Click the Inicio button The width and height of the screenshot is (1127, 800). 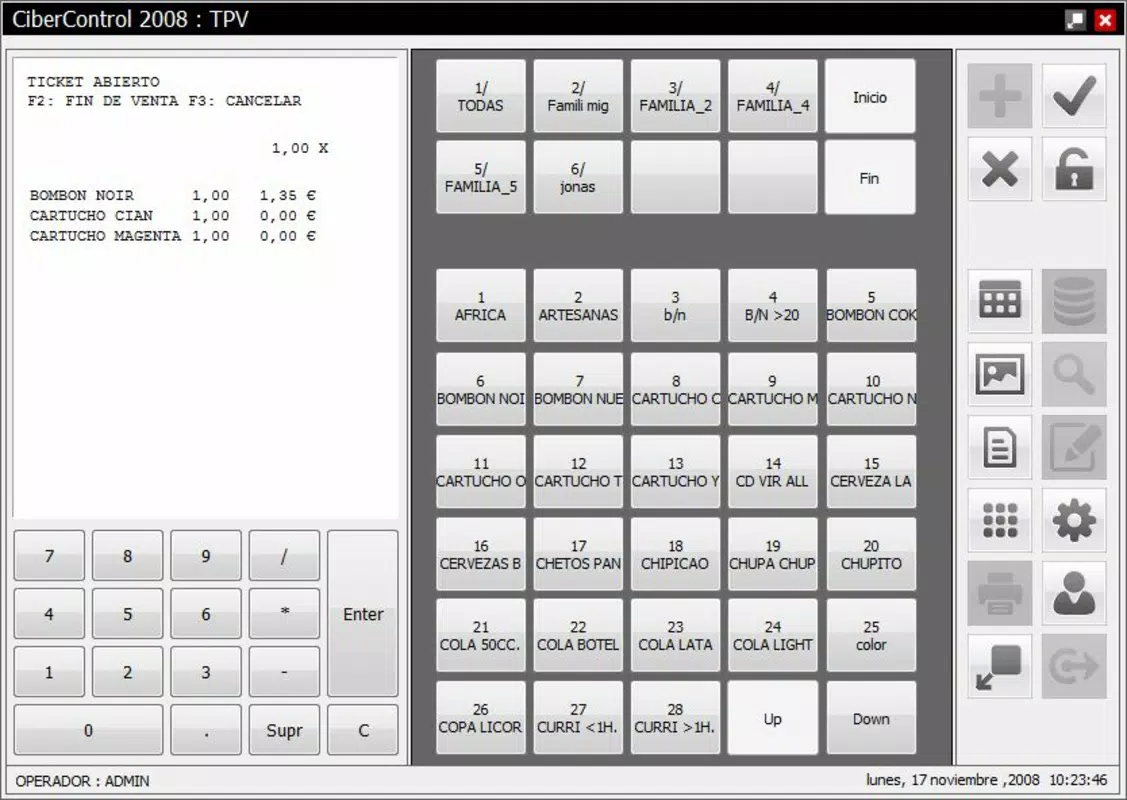870,96
